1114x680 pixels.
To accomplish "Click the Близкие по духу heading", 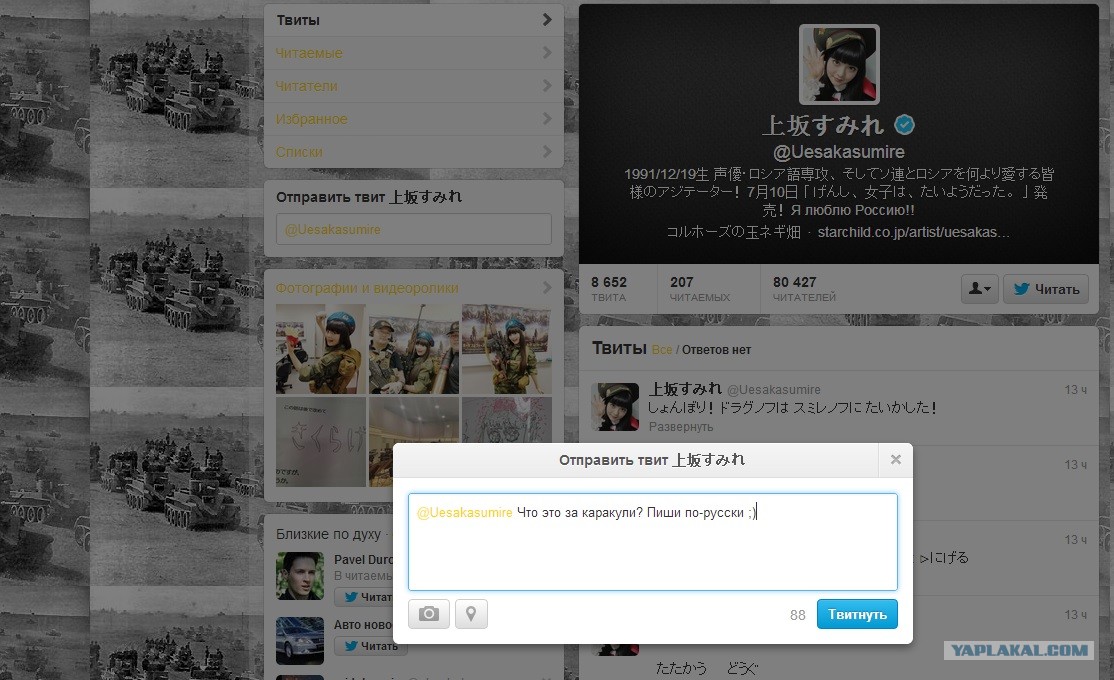I will (x=328, y=534).
